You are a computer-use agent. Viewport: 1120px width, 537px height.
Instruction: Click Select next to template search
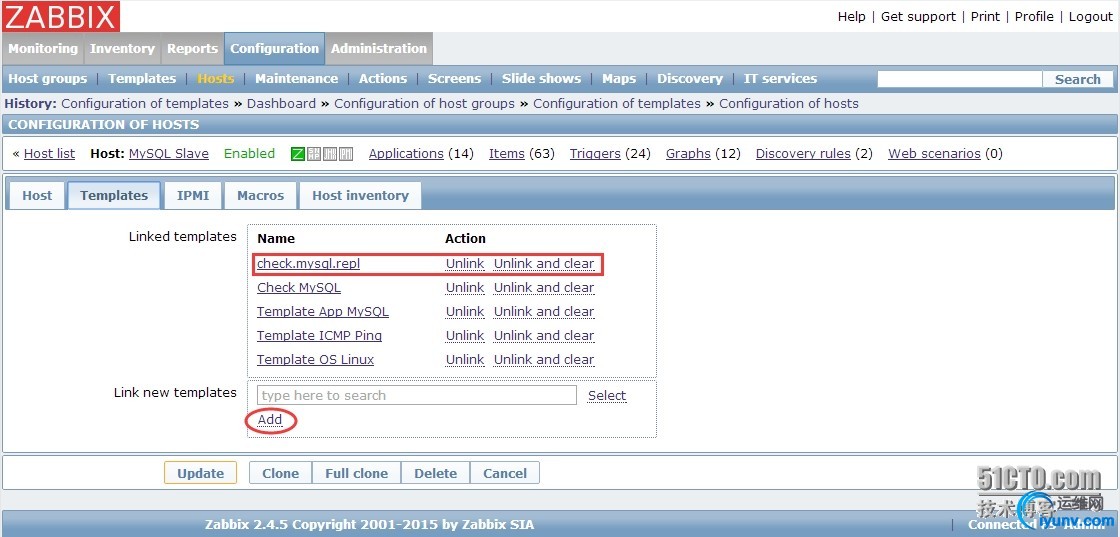click(607, 396)
